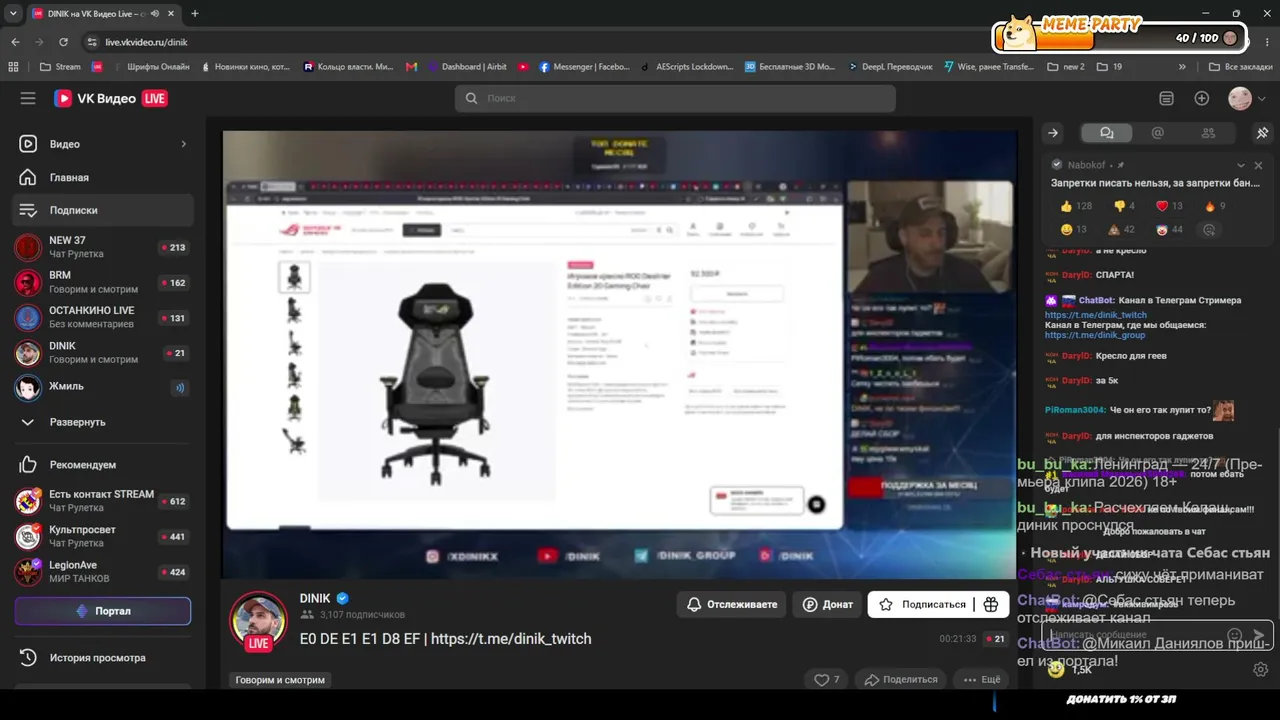Go to the VK Видео LIVE home logo
The height and width of the screenshot is (720, 1280).
coord(110,98)
